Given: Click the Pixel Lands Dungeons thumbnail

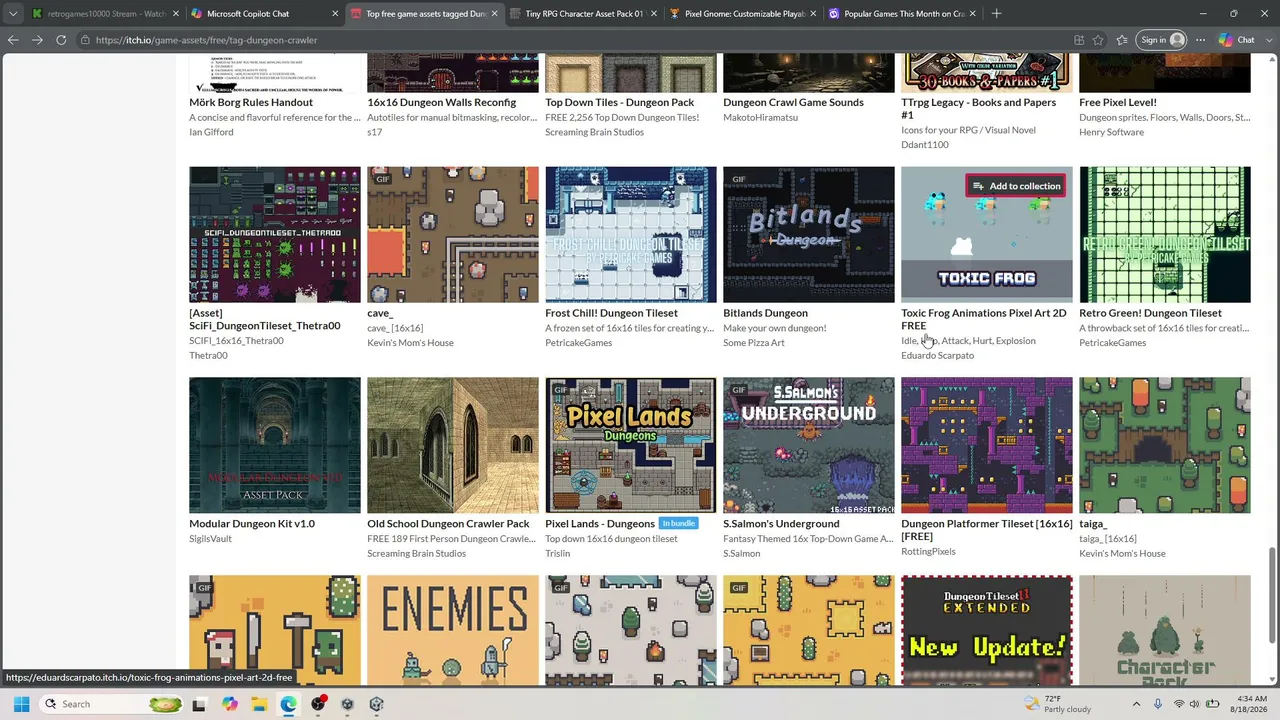Looking at the screenshot, I should click(631, 445).
